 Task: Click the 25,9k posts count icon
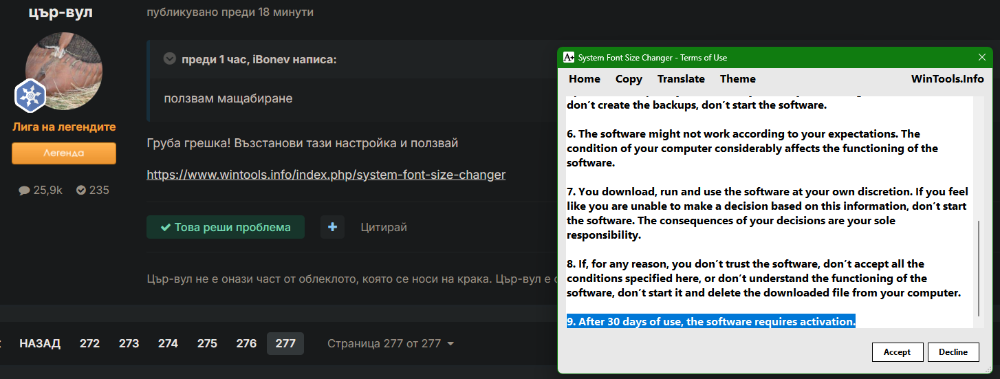[x=24, y=190]
